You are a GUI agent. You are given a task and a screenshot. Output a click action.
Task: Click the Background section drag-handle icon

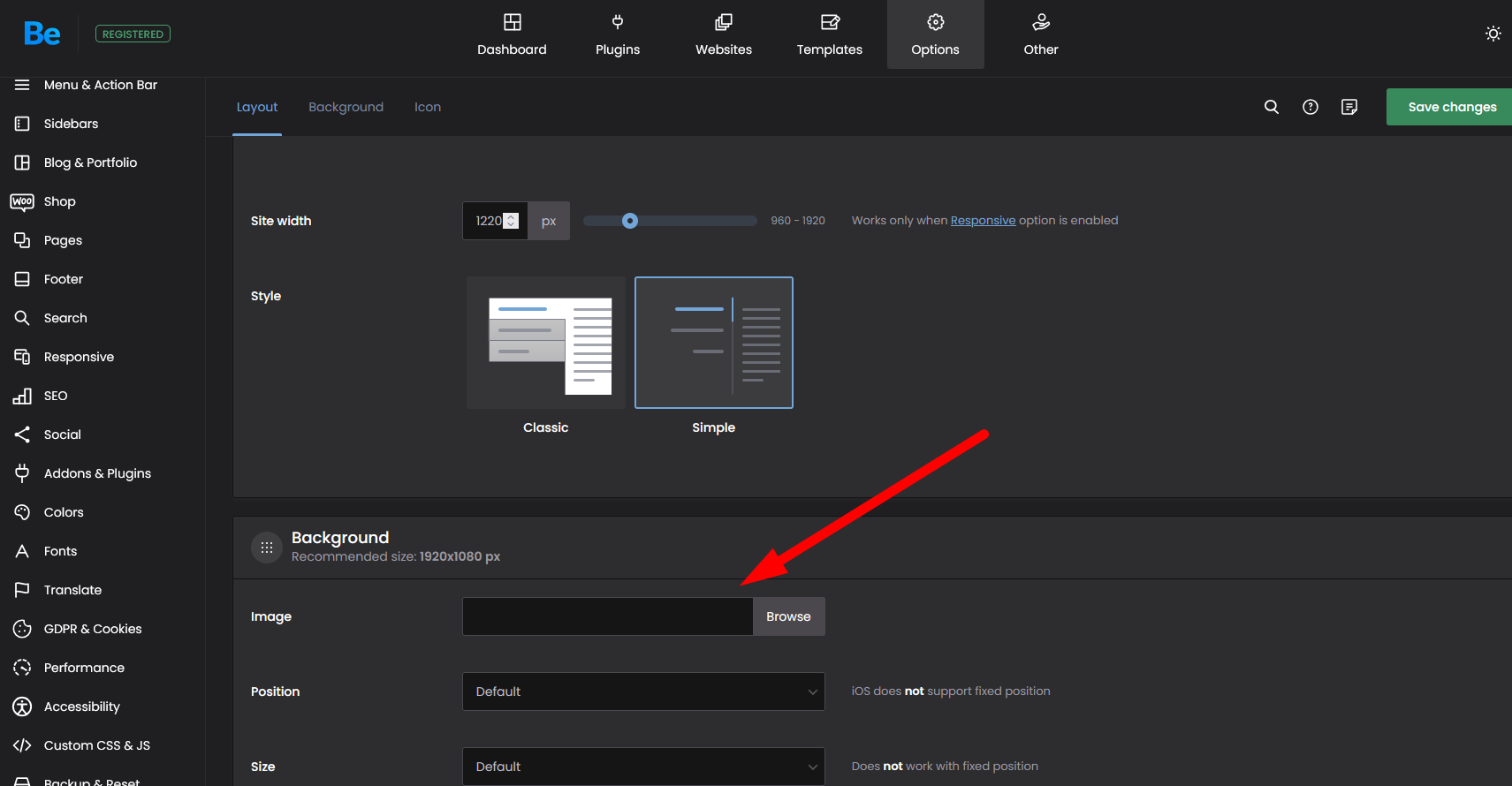(x=267, y=548)
